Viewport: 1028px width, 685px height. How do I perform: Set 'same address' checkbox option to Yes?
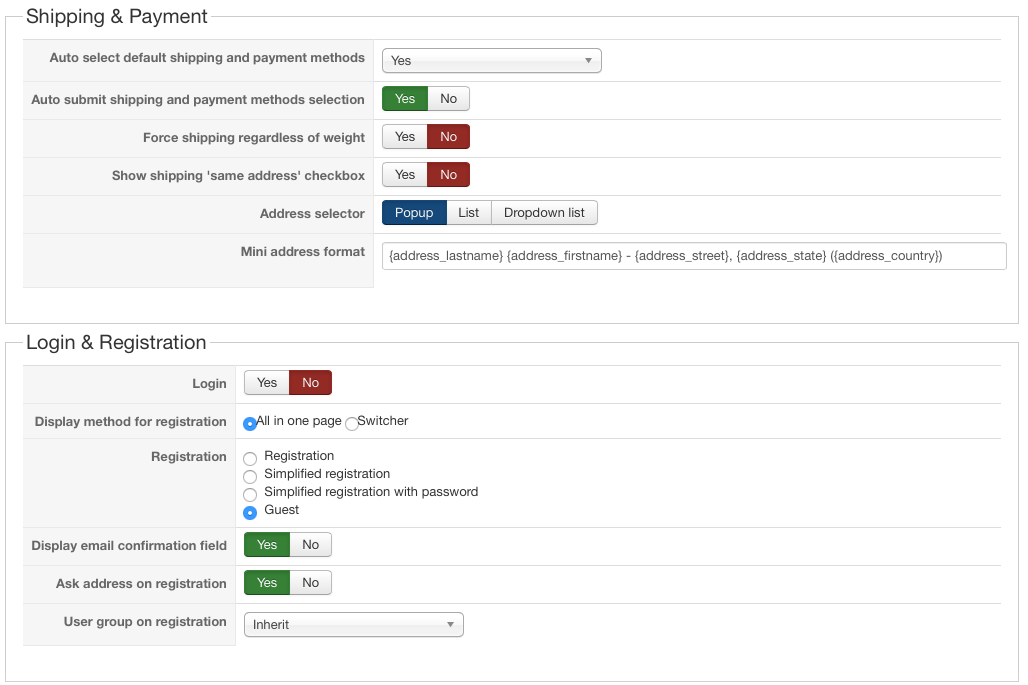coord(404,175)
